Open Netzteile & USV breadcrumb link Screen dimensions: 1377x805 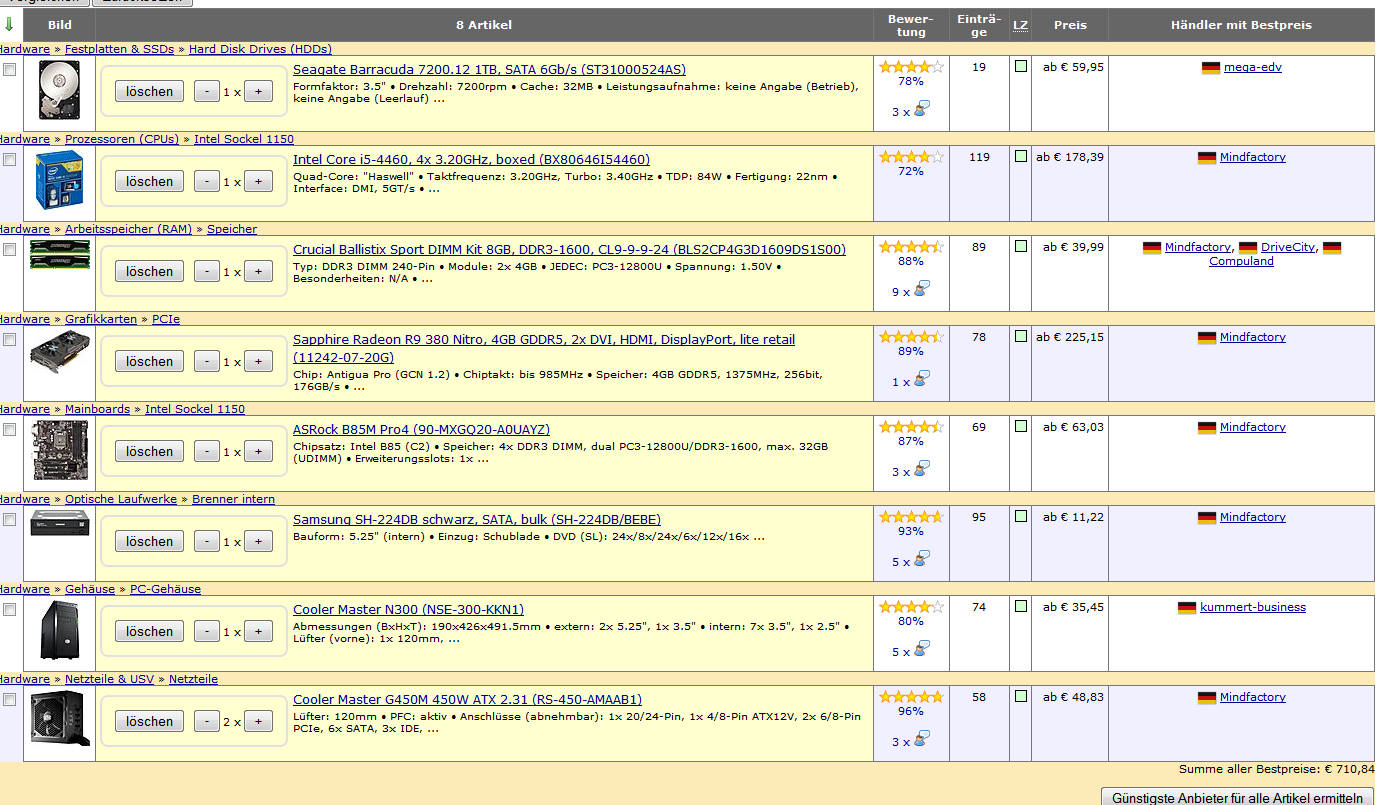[110, 679]
